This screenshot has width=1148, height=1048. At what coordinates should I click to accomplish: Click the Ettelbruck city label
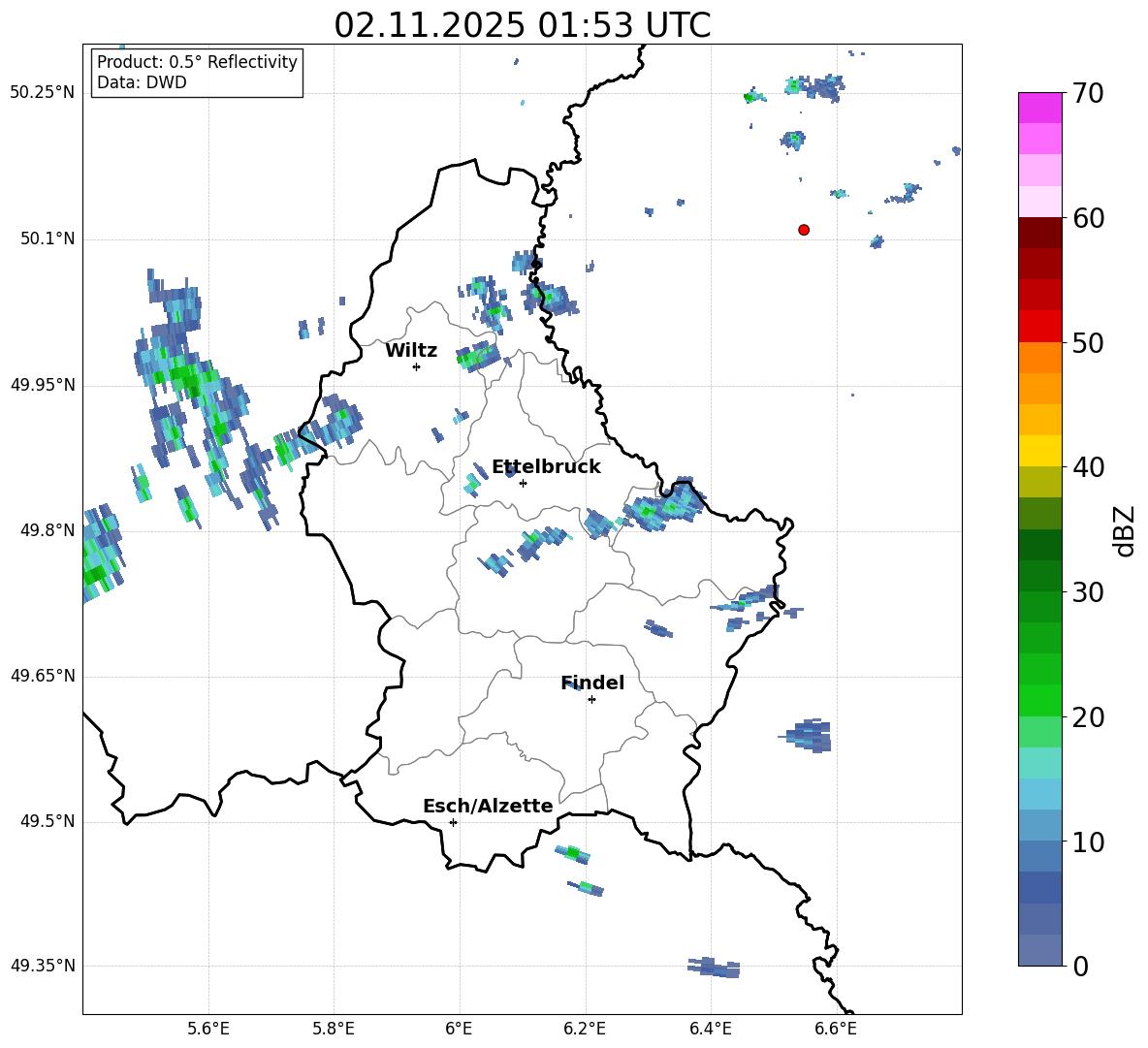pos(546,467)
